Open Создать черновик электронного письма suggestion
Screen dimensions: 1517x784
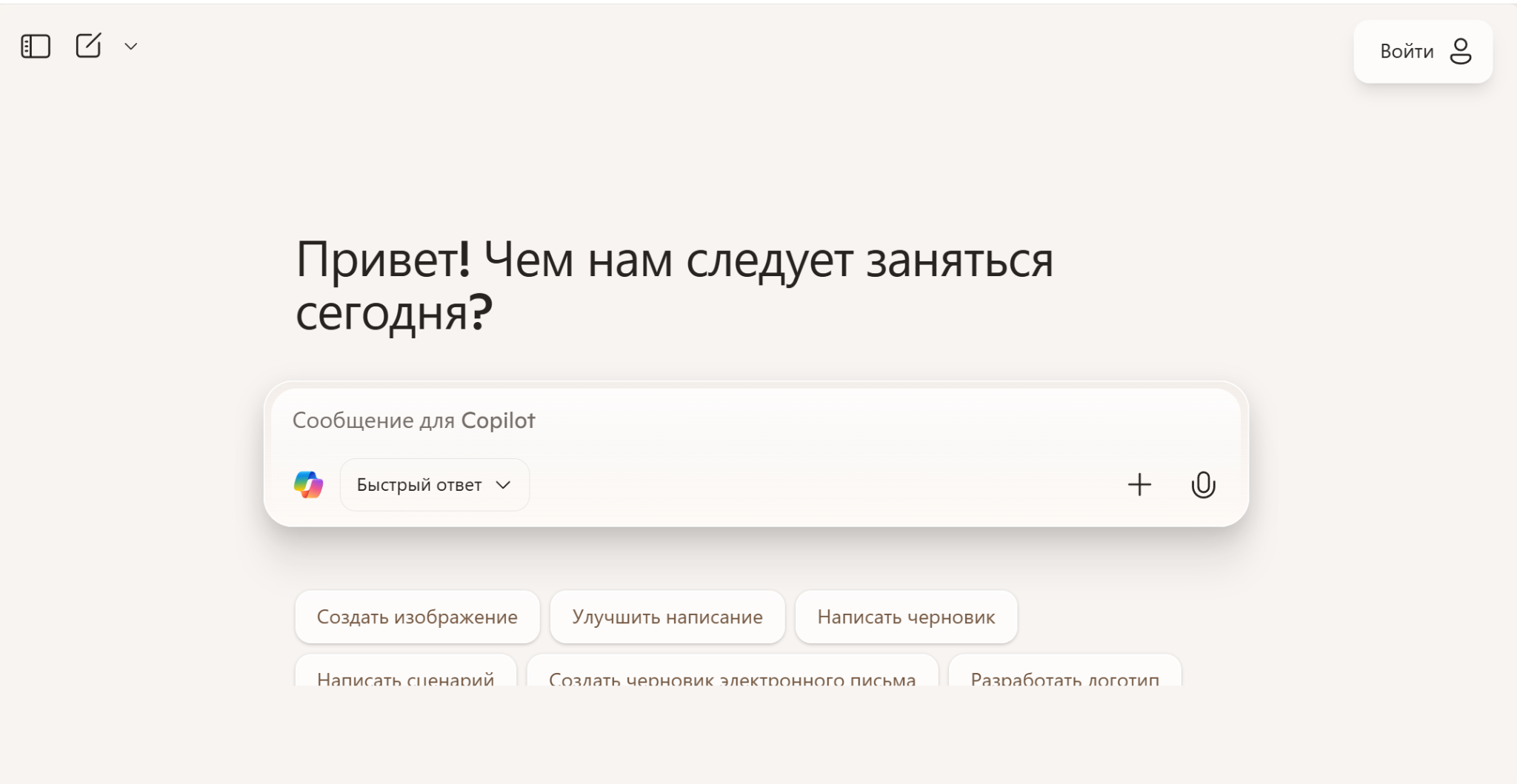(732, 678)
